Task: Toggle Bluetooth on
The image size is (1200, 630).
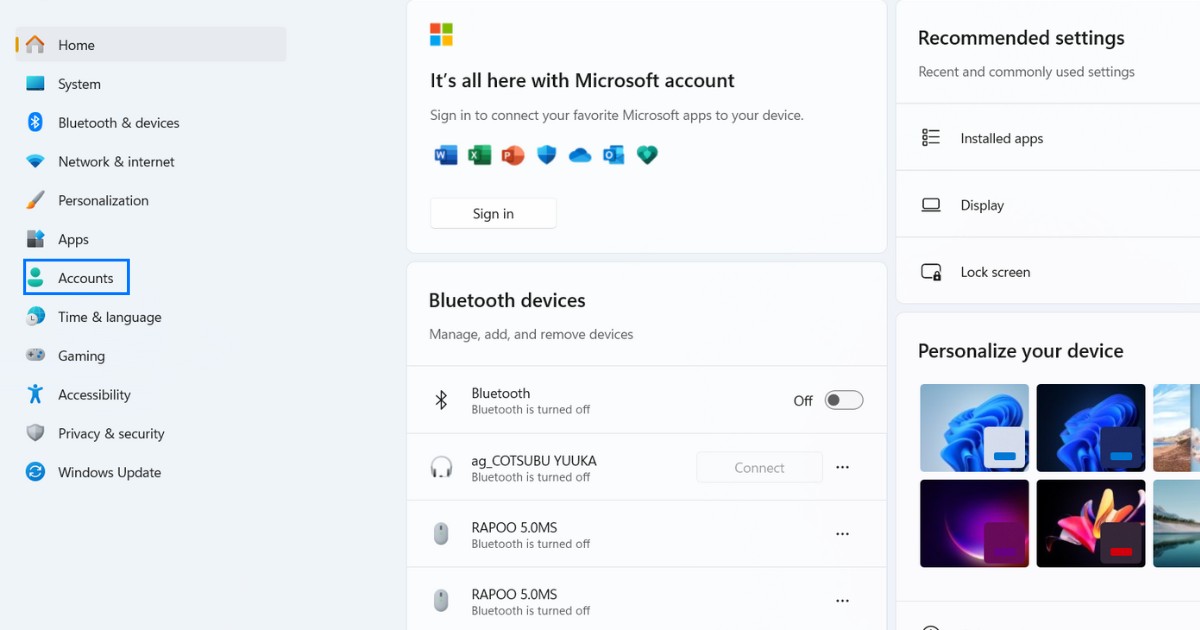Action: coord(842,400)
